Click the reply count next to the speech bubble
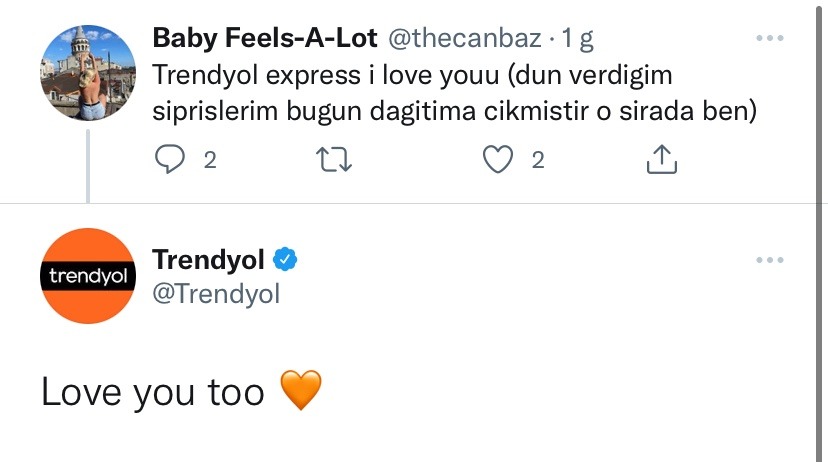Screen dimensions: 828x462 (210, 160)
